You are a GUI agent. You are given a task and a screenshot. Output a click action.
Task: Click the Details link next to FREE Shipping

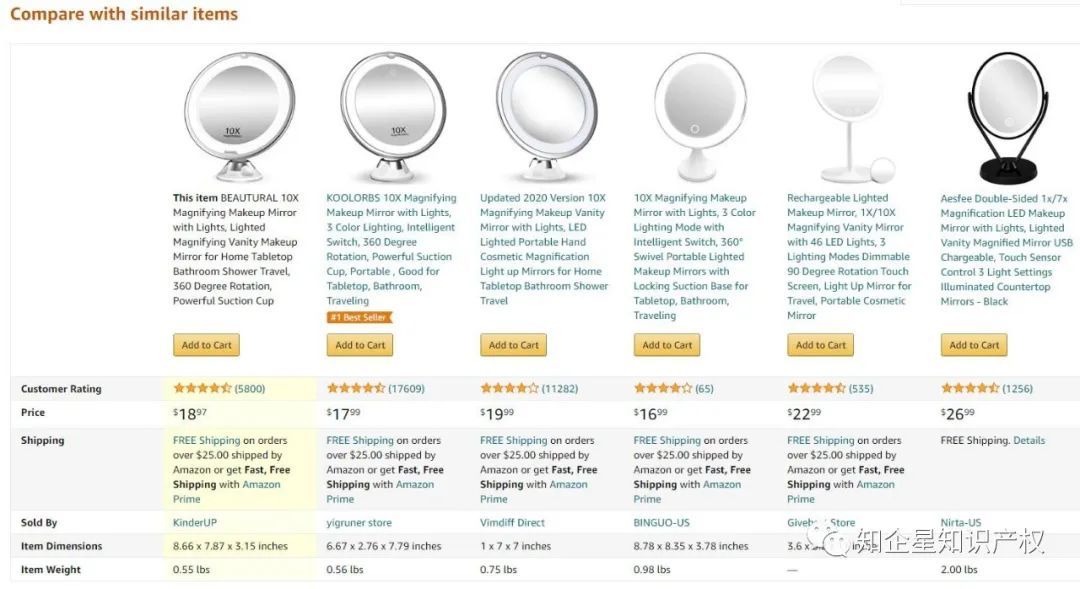tap(1029, 440)
